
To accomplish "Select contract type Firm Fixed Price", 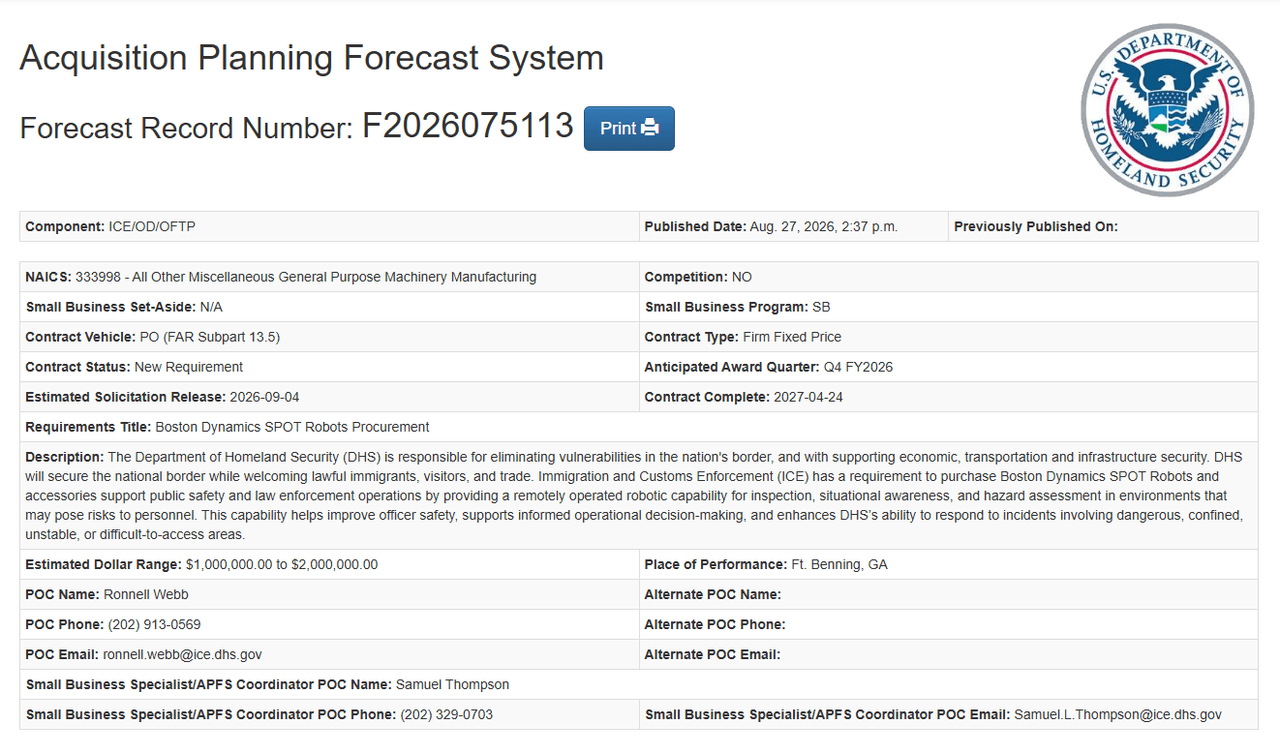I will tap(792, 337).
